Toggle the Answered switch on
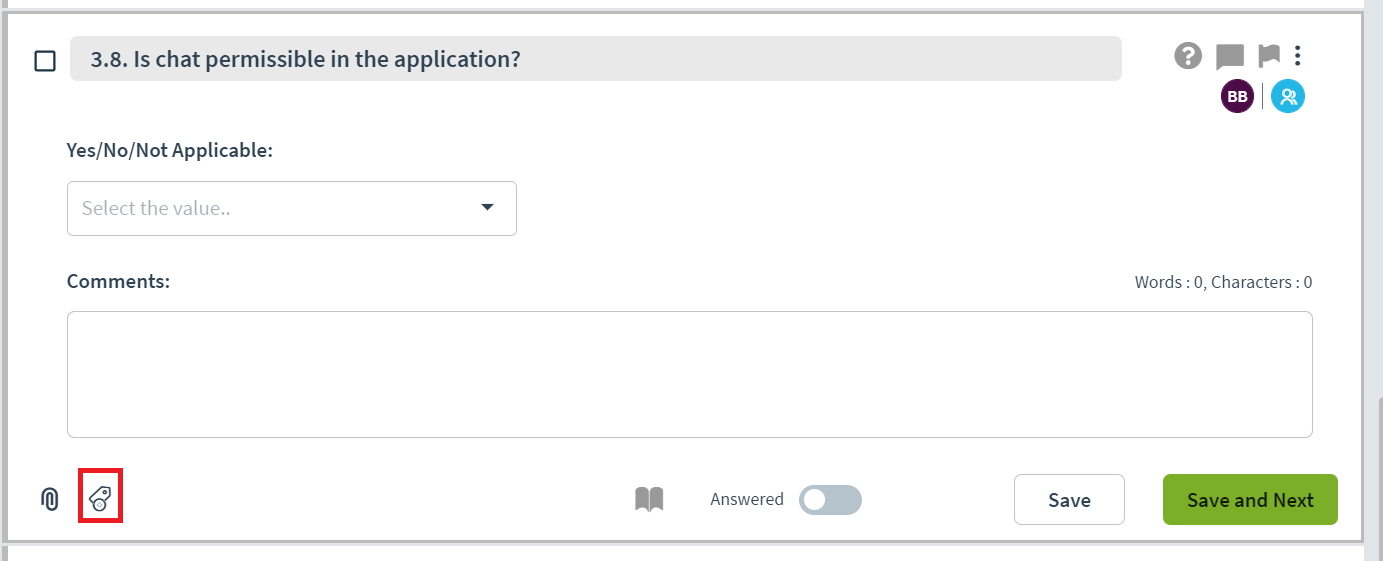This screenshot has height=561, width=1383. click(830, 500)
